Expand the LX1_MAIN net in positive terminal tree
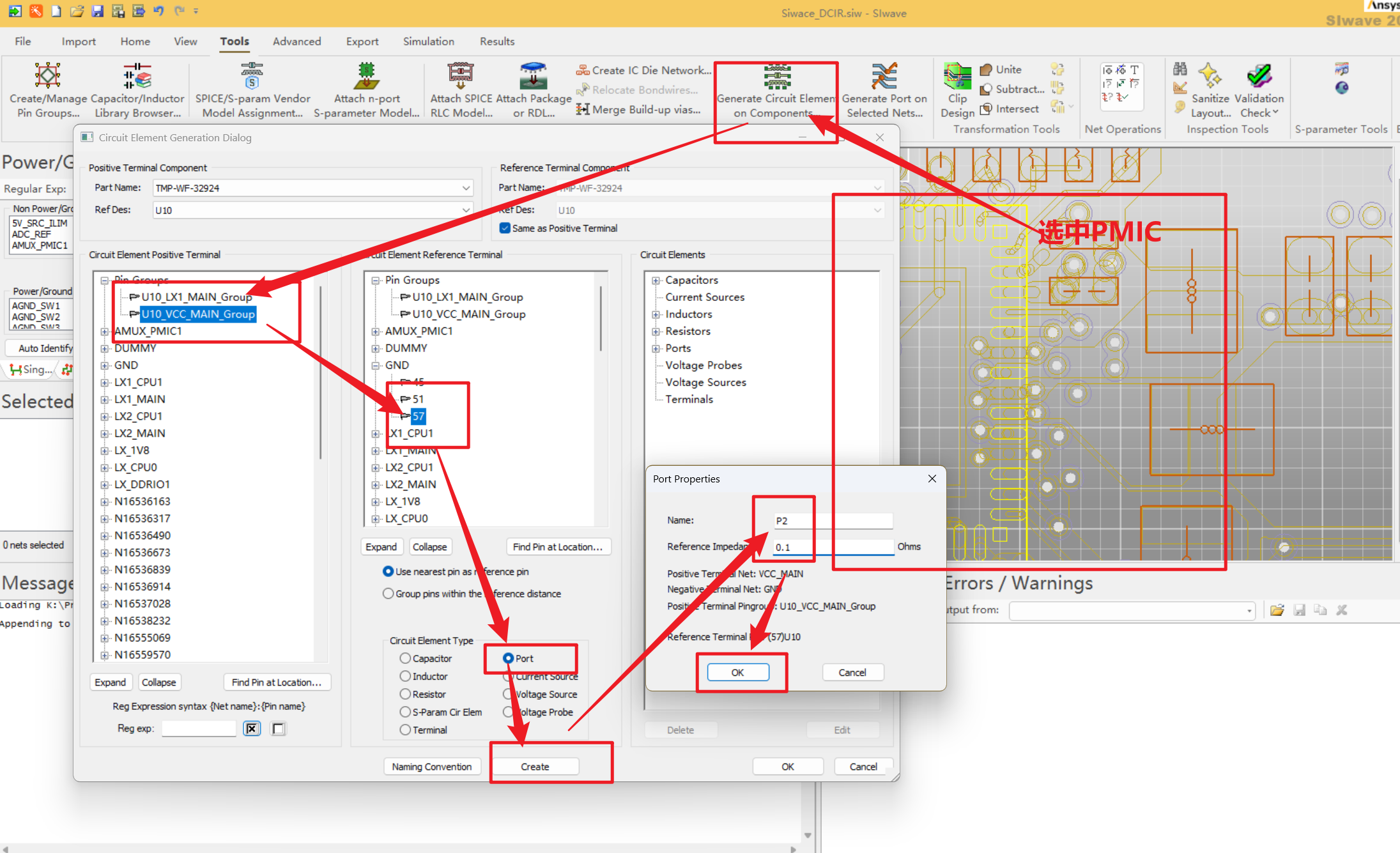This screenshot has height=853, width=1400. (x=104, y=399)
